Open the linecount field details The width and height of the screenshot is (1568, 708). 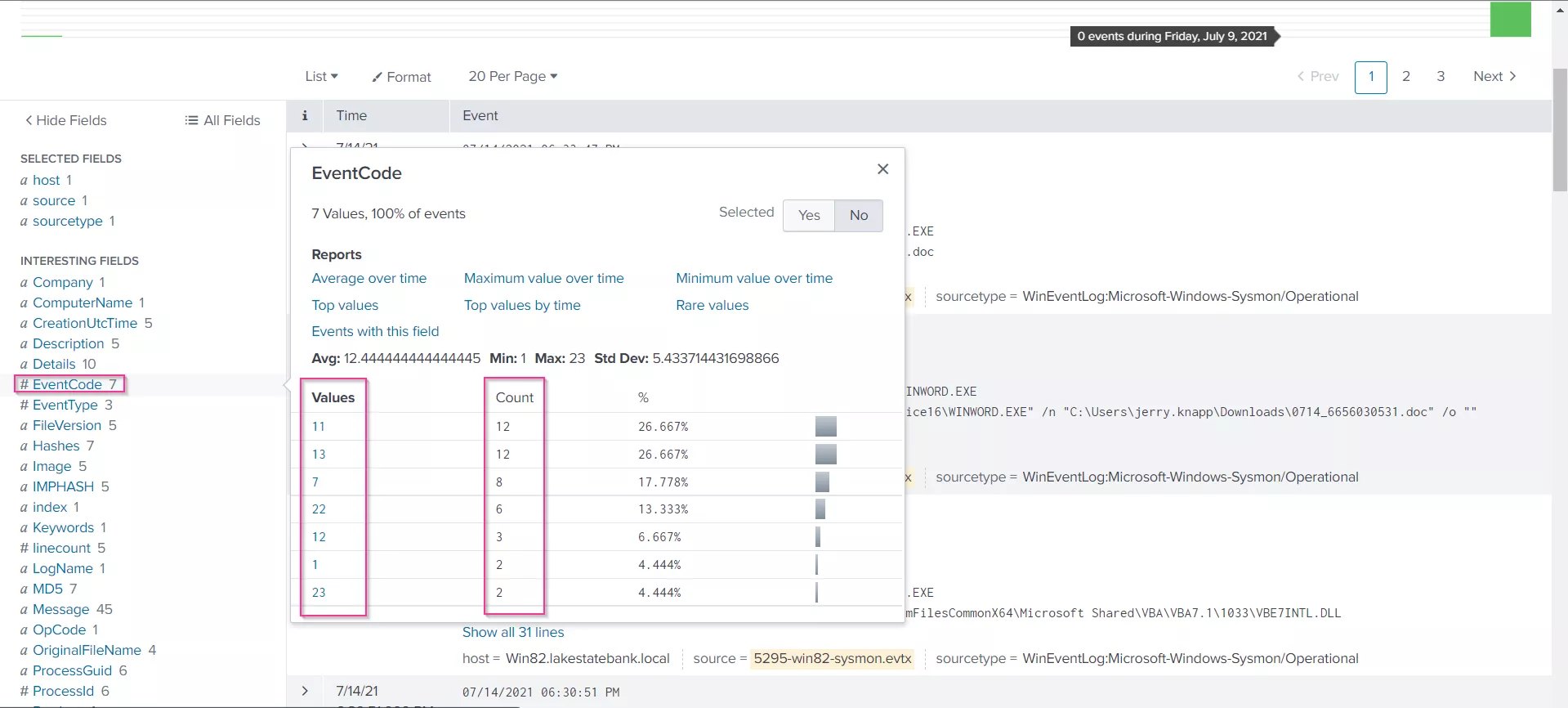(x=62, y=548)
